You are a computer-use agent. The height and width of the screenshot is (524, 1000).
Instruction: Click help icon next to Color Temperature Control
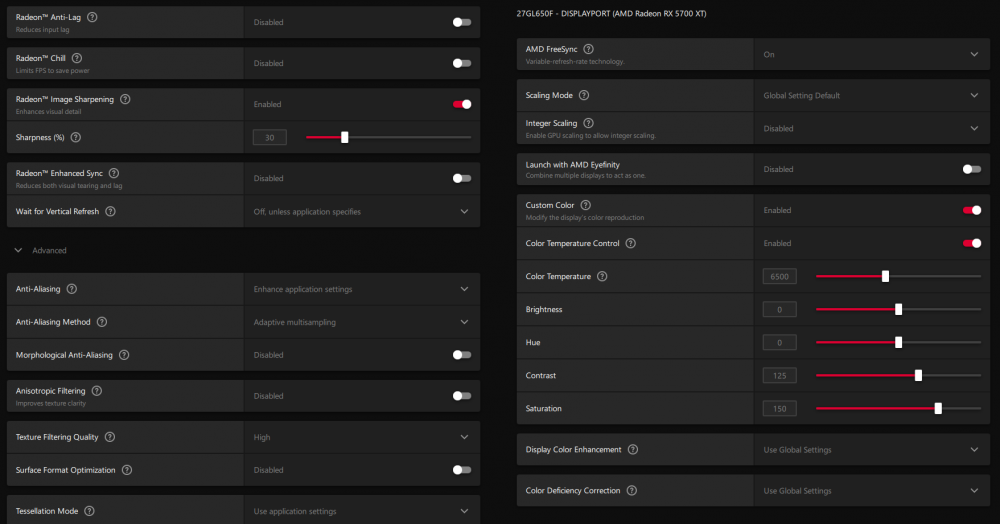[x=630, y=243]
